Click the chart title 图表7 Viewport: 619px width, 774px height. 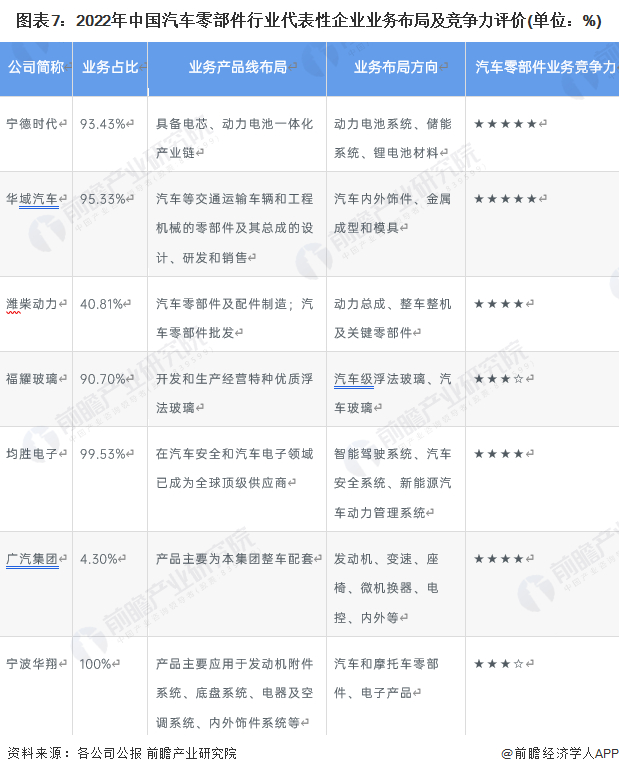pyautogui.click(x=309, y=21)
